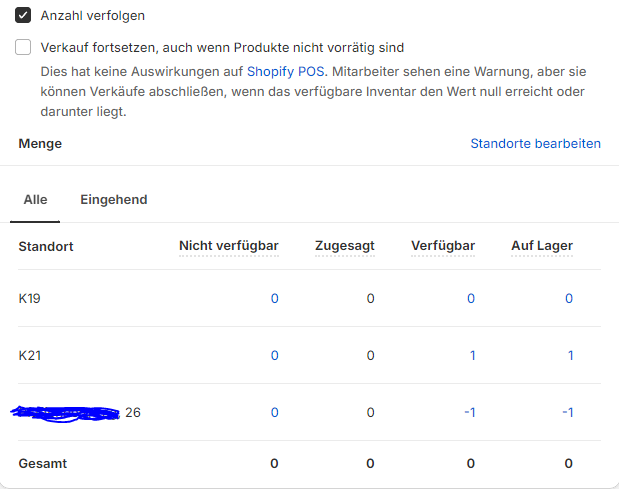This screenshot has width=619, height=489.
Task: Open the K21 "Nicht verfügbar" quantity
Action: pyautogui.click(x=274, y=355)
